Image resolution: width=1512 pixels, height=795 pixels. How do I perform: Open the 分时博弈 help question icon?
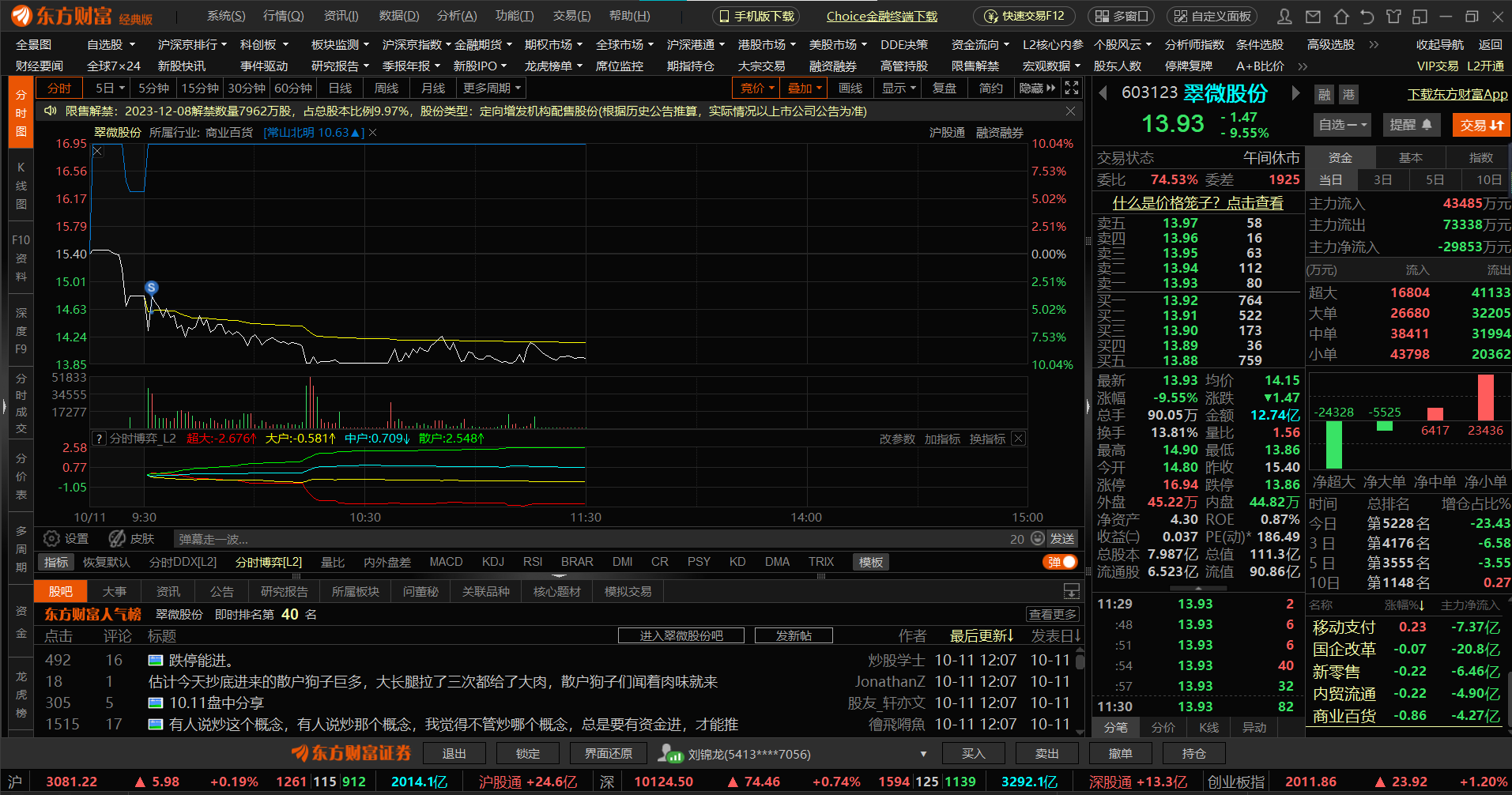pos(99,439)
